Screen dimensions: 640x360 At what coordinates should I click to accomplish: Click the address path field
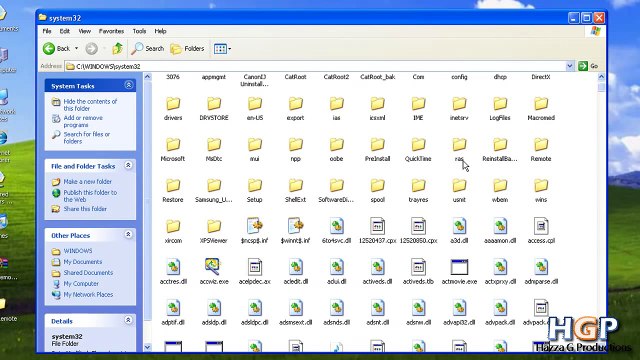coord(316,66)
